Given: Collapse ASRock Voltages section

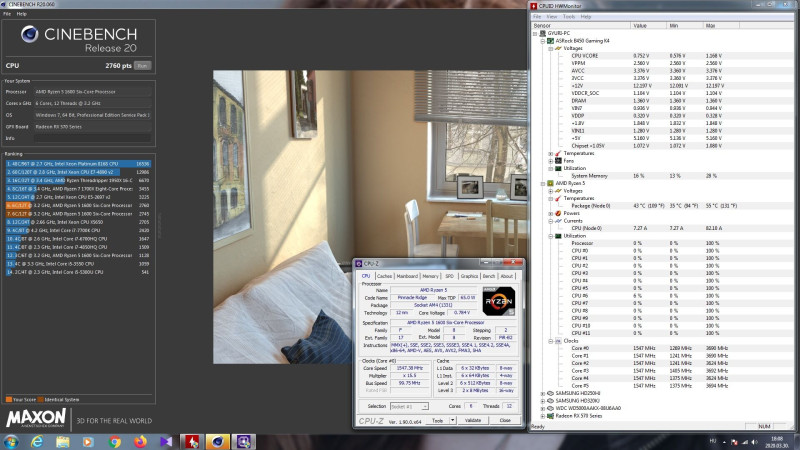Looking at the screenshot, I should pyautogui.click(x=551, y=48).
